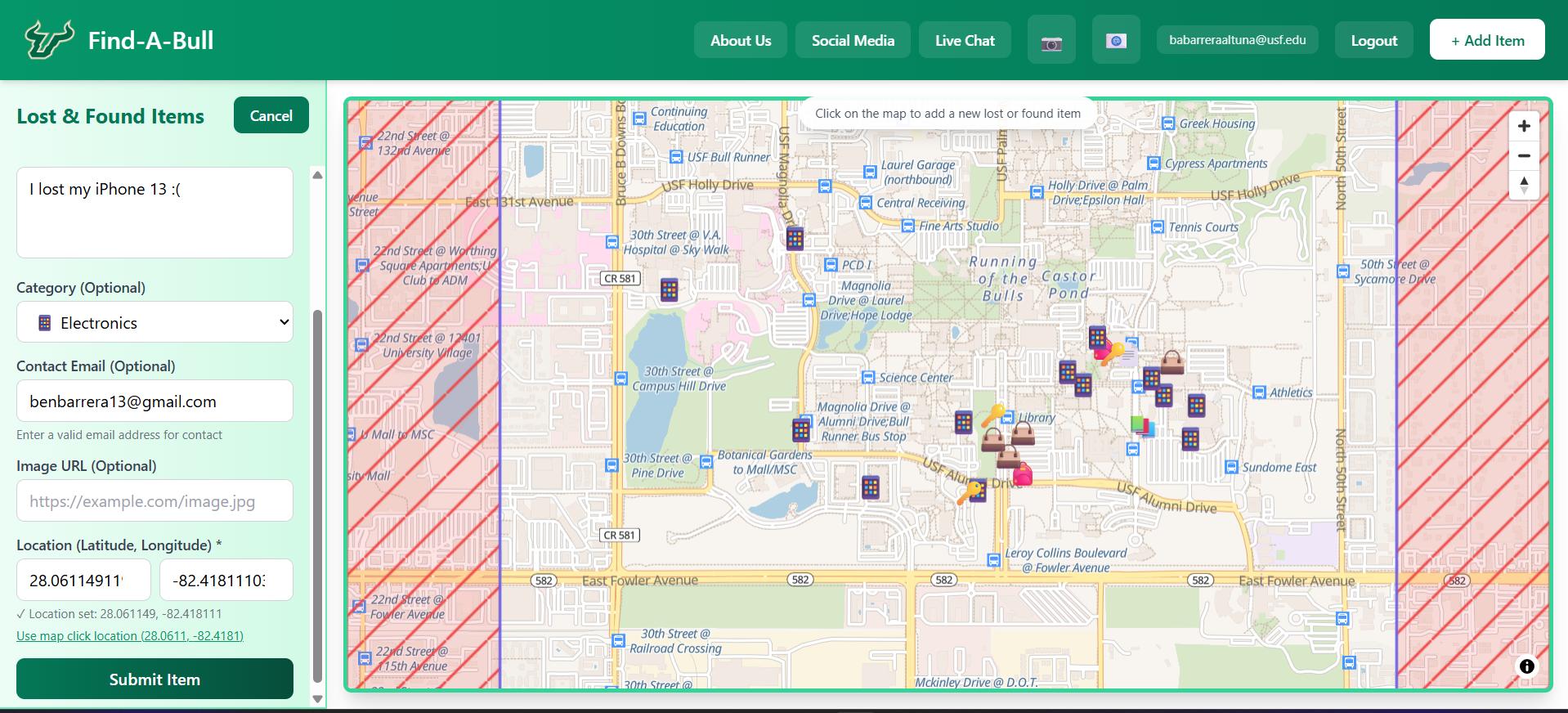Click the sidebar scrollbar up arrow

point(318,175)
